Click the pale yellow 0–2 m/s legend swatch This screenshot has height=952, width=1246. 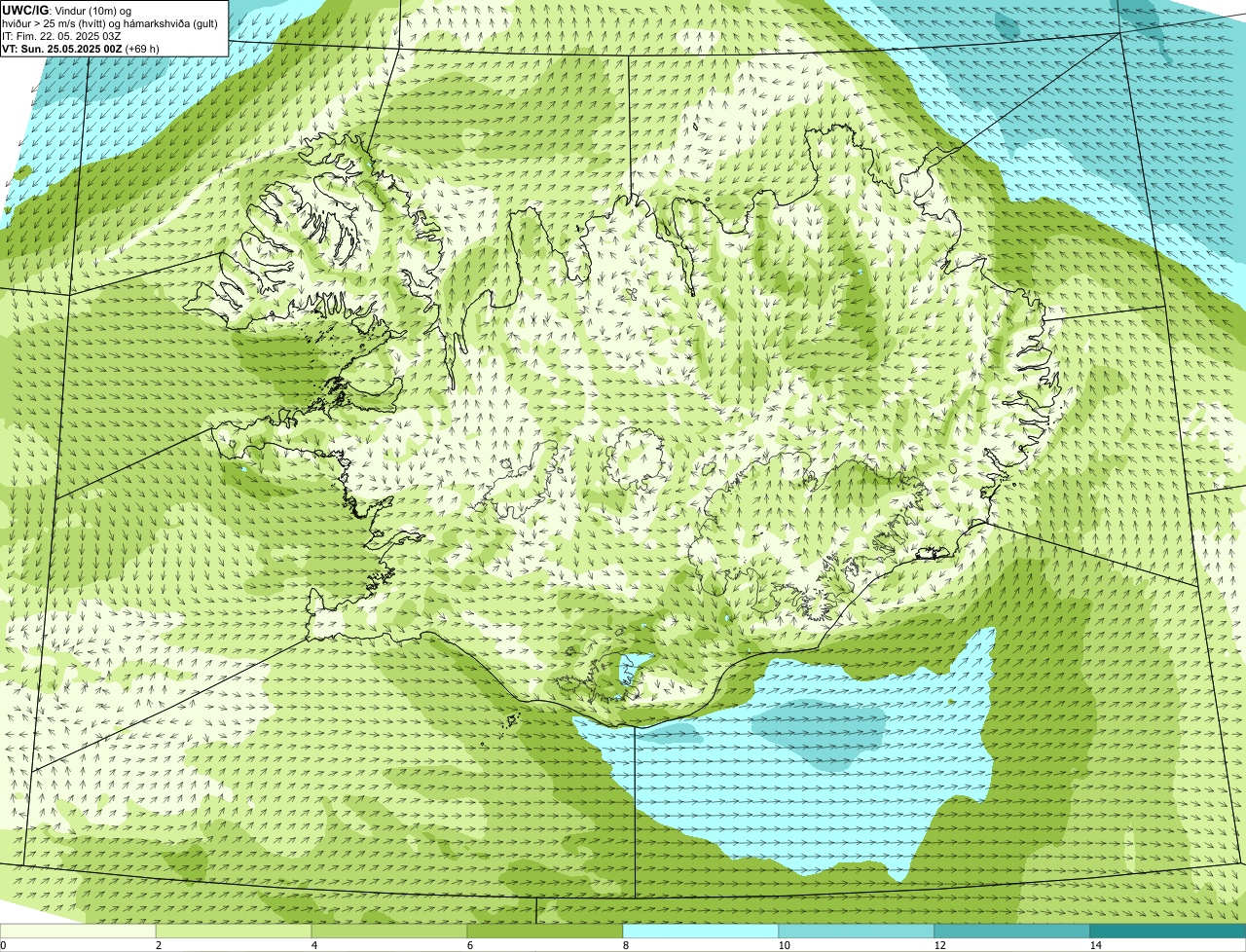[79, 932]
